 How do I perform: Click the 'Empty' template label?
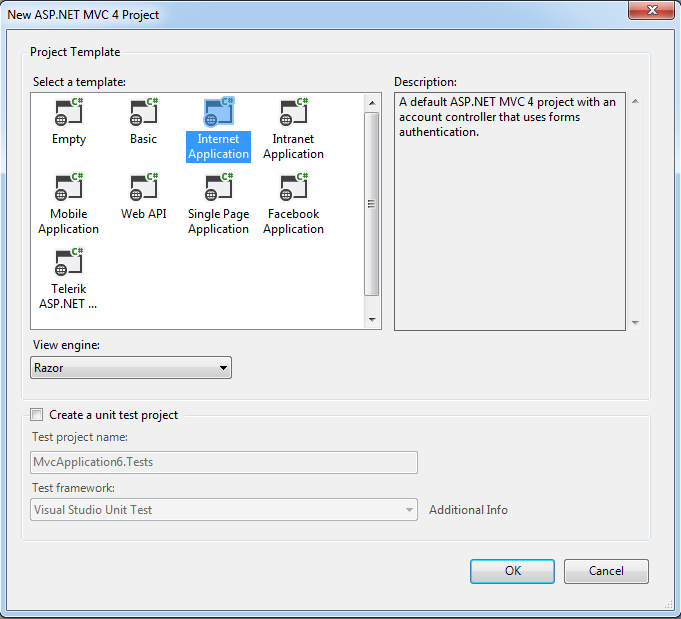(69, 139)
